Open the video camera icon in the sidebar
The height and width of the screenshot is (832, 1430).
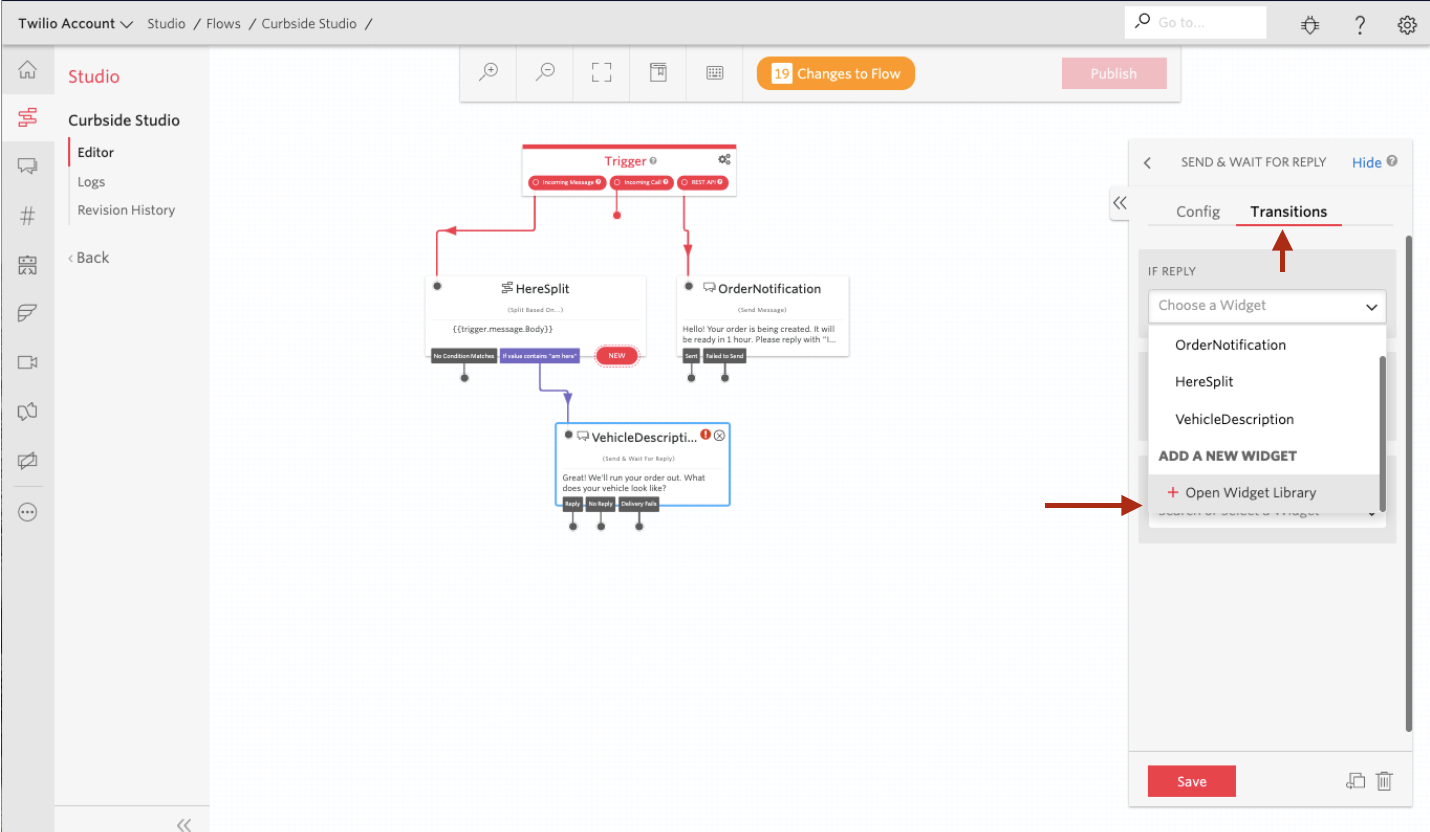point(27,362)
